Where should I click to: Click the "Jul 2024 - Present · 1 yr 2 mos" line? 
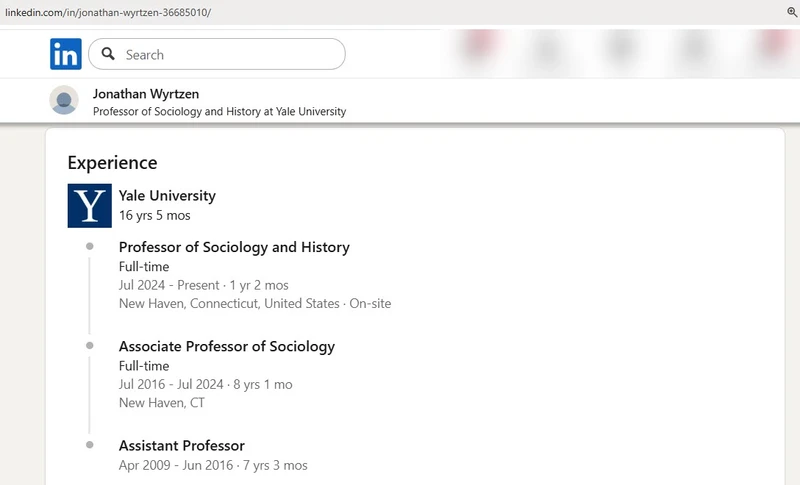click(204, 285)
